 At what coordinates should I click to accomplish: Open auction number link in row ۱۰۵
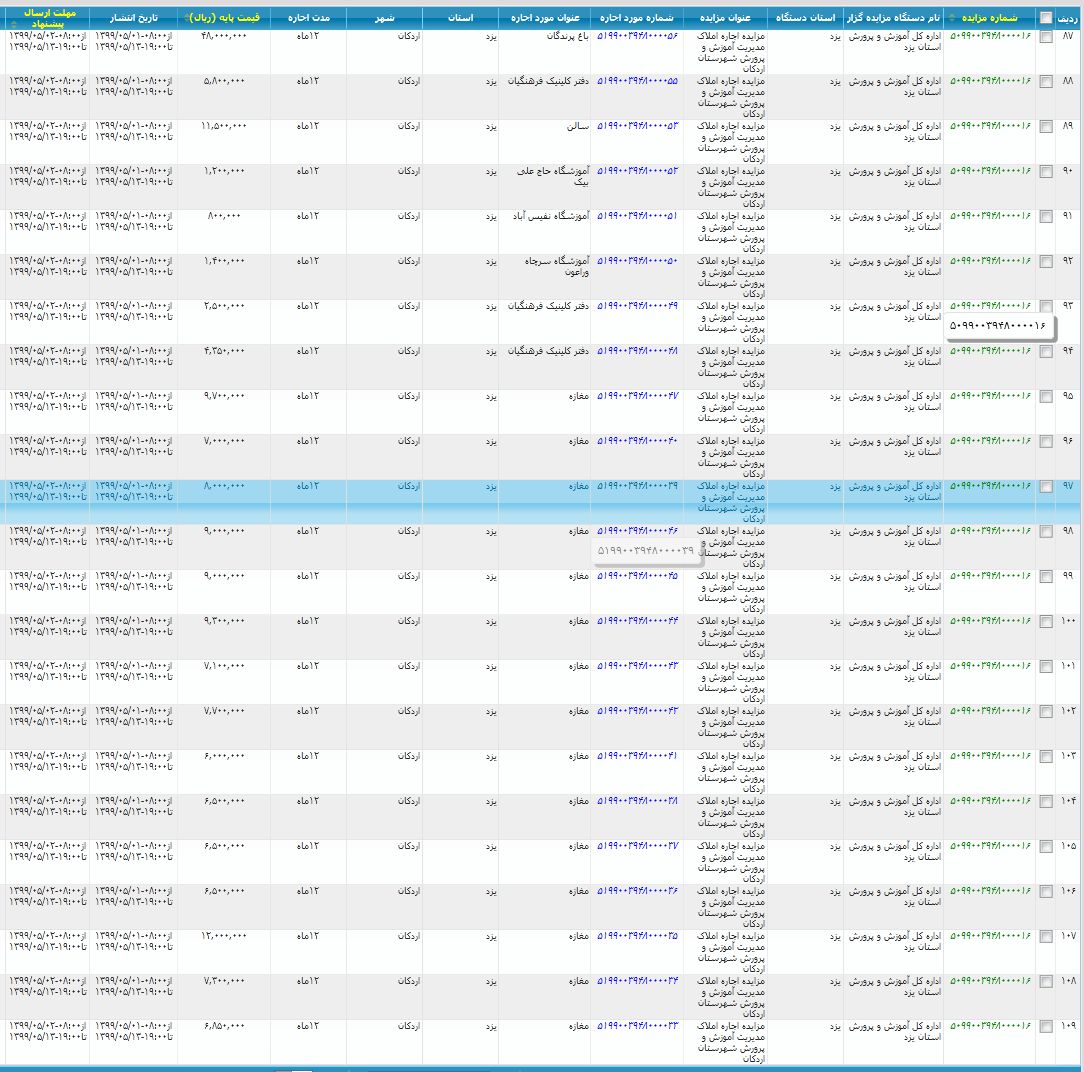pos(990,846)
